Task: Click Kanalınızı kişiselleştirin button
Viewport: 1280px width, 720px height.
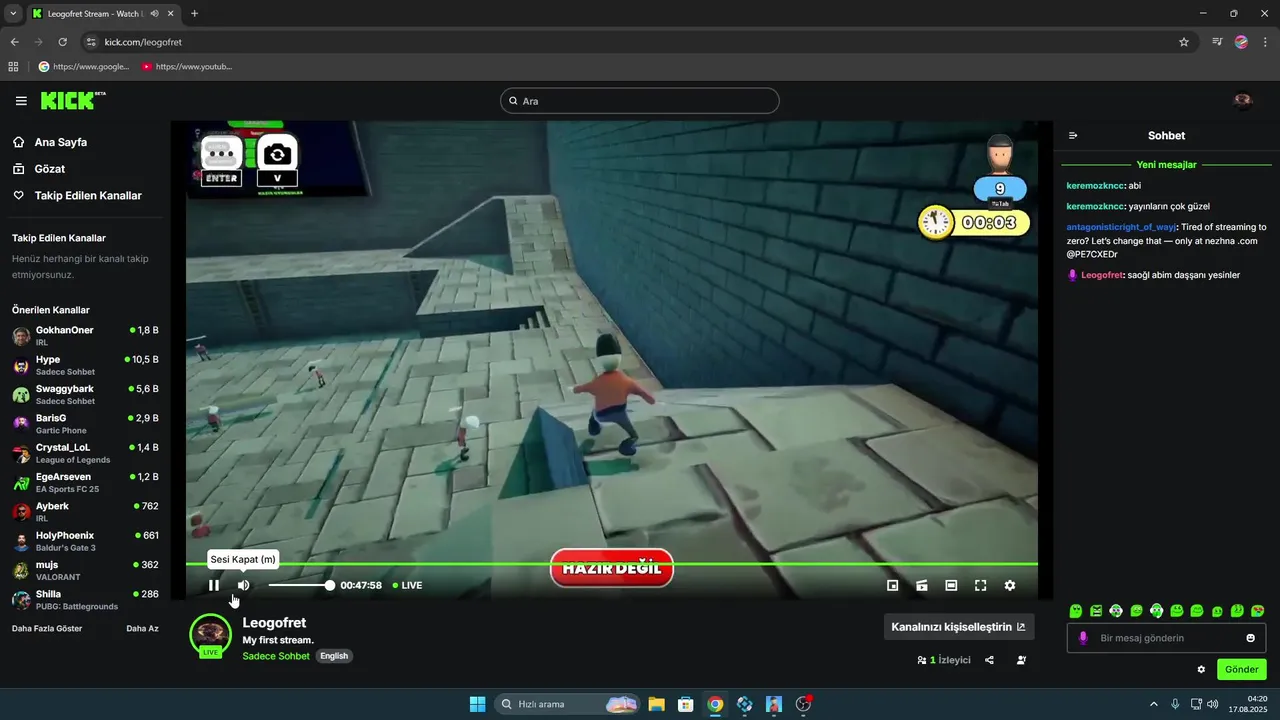Action: (958, 627)
